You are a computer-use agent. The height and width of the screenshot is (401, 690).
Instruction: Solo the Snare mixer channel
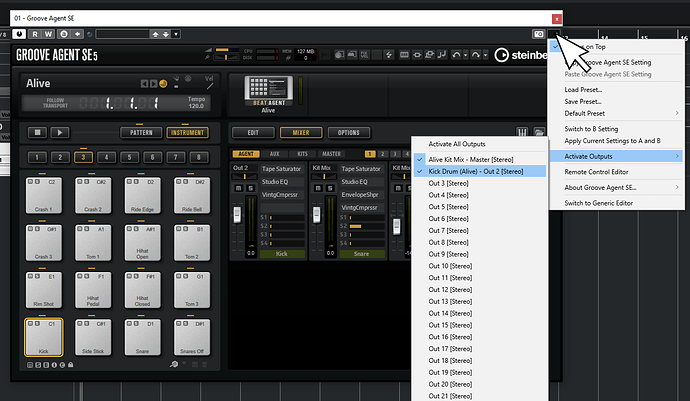click(330, 188)
